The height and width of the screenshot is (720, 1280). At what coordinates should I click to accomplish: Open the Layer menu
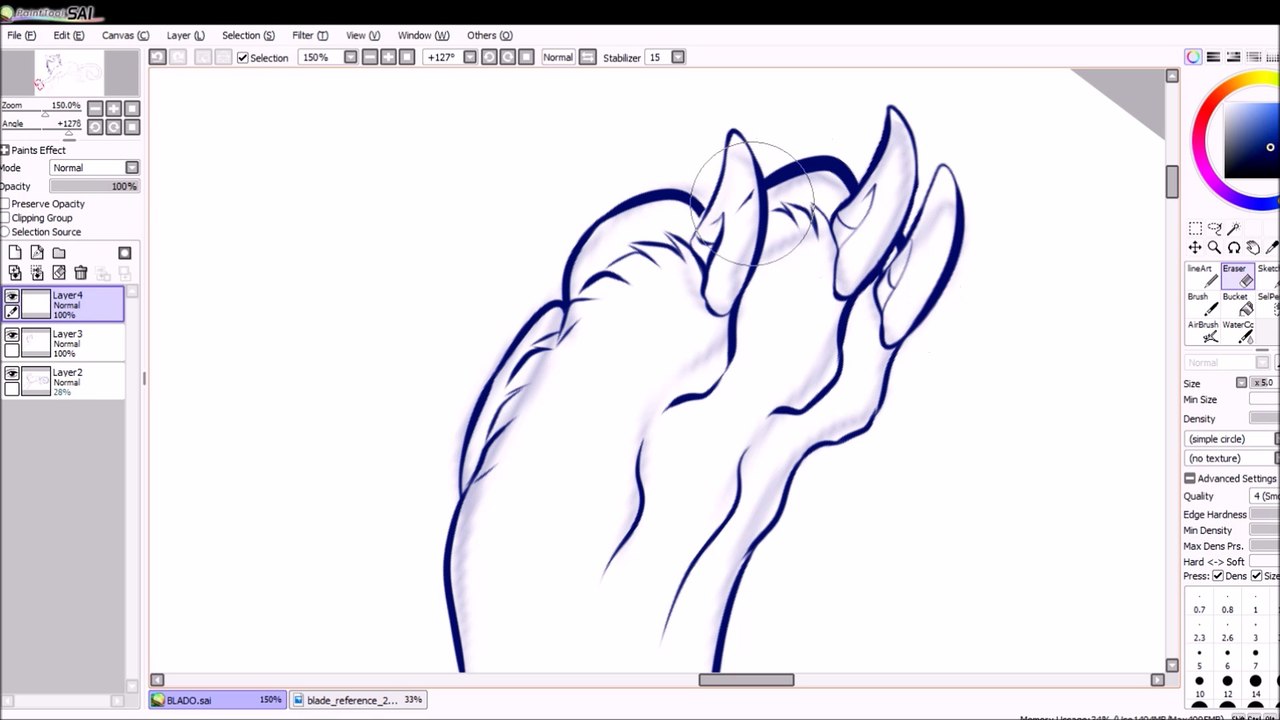[x=185, y=35]
